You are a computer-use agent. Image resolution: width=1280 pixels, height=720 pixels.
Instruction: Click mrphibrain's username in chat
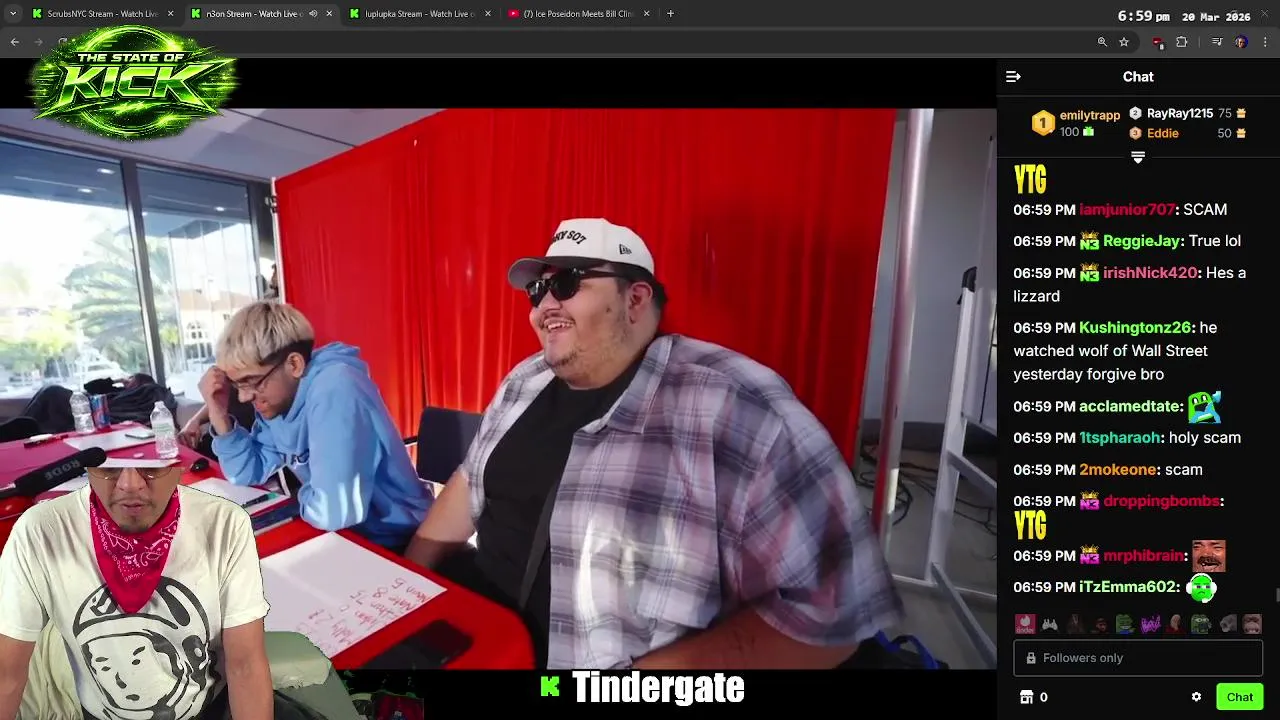coord(1143,556)
